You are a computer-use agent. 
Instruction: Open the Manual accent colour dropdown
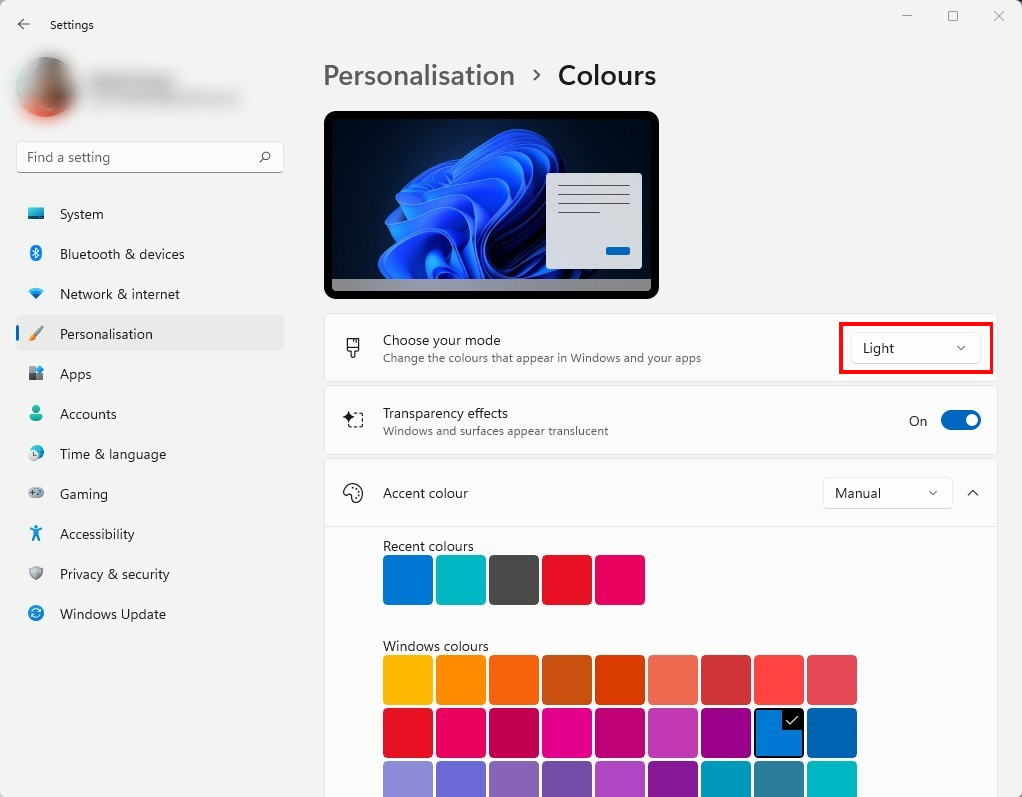pyautogui.click(x=887, y=493)
